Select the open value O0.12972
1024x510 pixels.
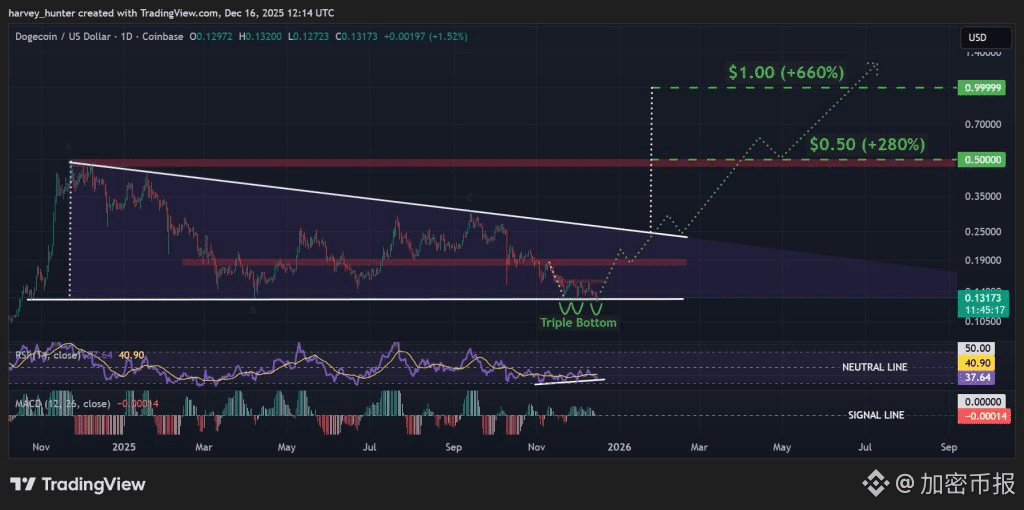pos(211,37)
